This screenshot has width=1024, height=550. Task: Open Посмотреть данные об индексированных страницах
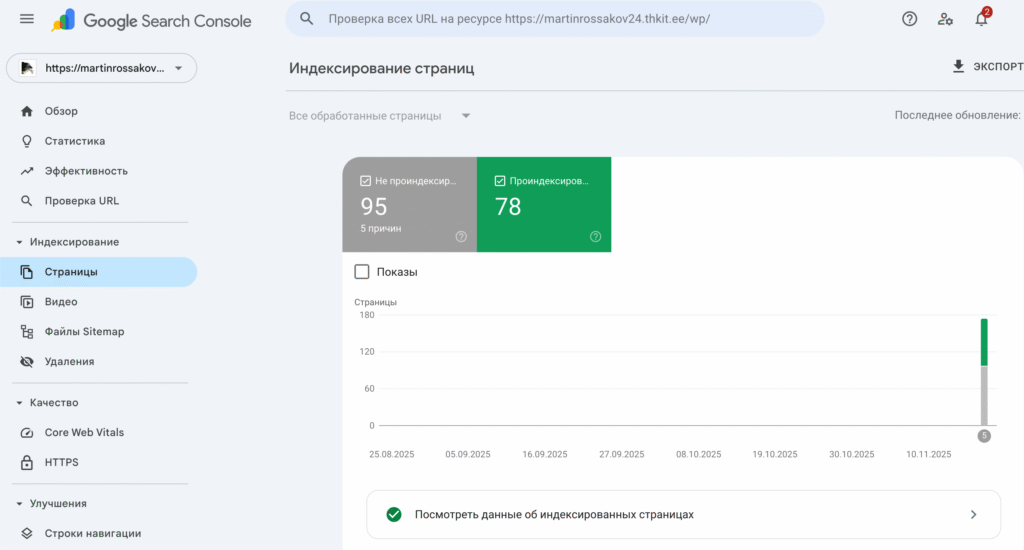[683, 514]
